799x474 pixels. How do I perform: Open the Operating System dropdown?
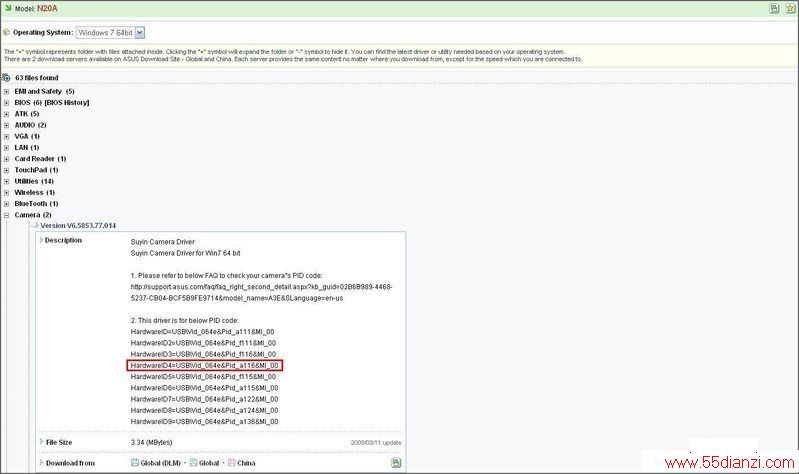(x=111, y=33)
